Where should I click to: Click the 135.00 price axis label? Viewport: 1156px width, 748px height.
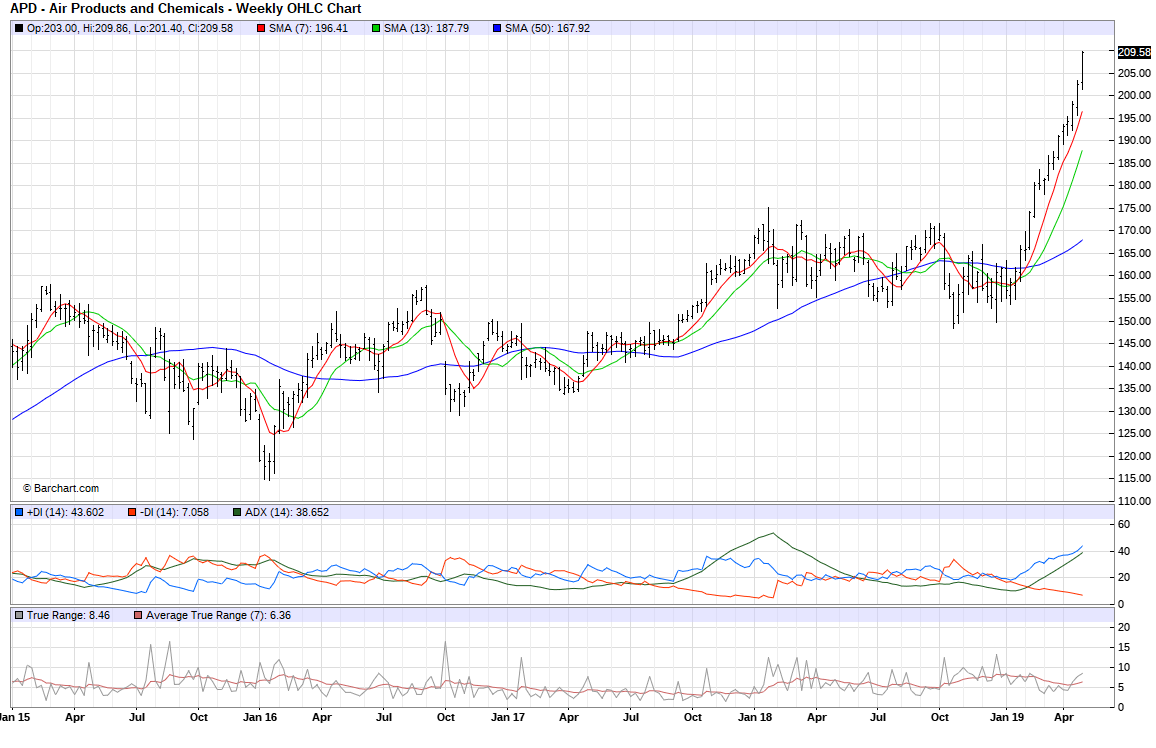tap(1134, 388)
